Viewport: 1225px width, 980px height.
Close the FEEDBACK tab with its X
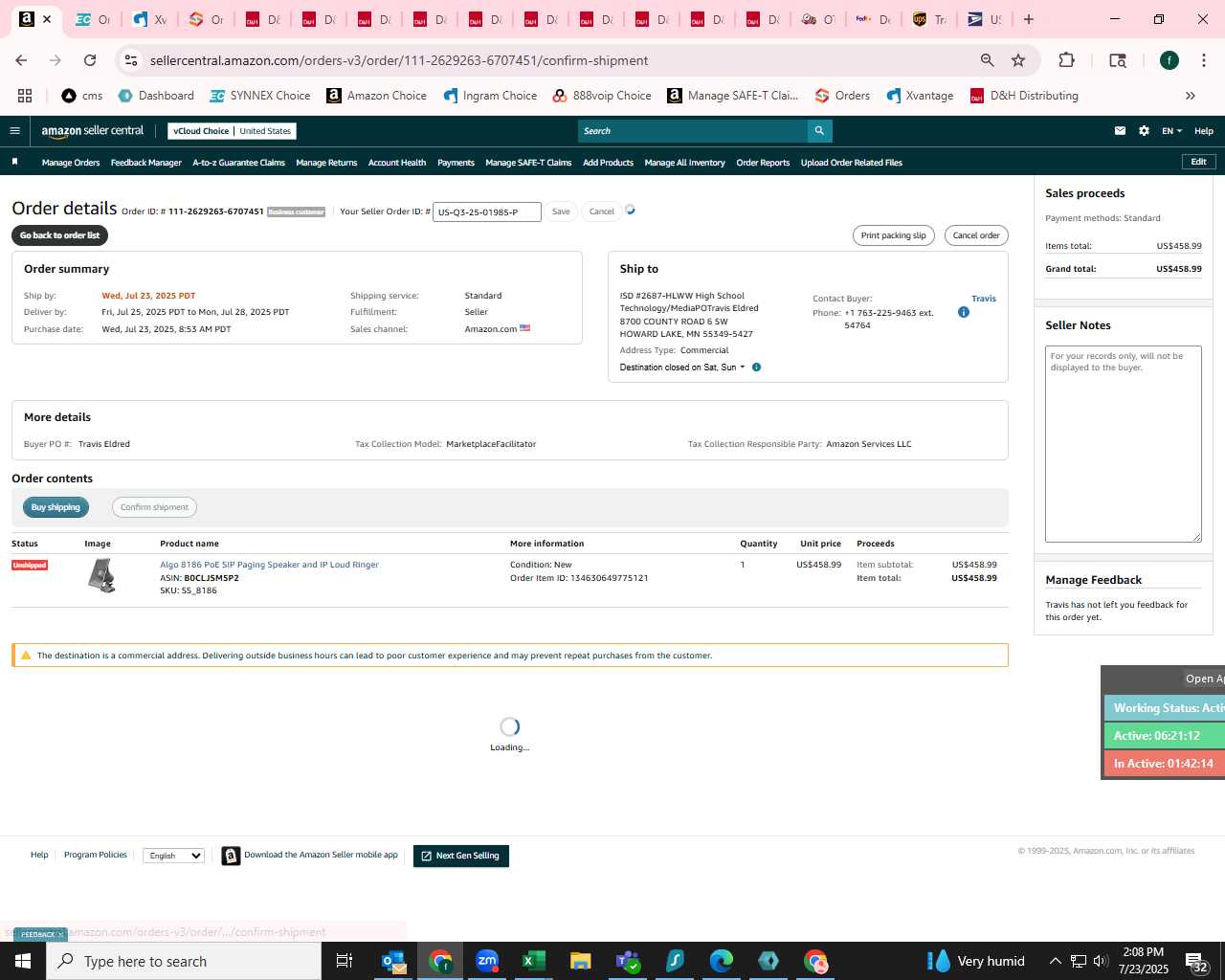point(60,935)
